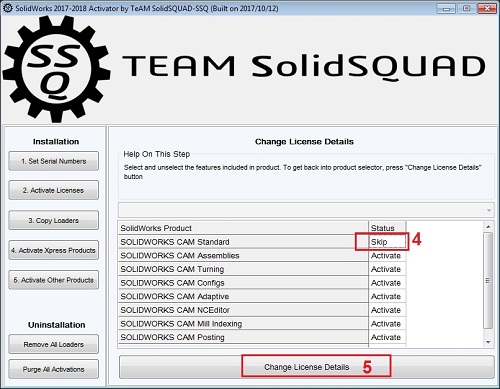Click the scrollbar down arrow
The image size is (500, 389).
pos(488,342)
